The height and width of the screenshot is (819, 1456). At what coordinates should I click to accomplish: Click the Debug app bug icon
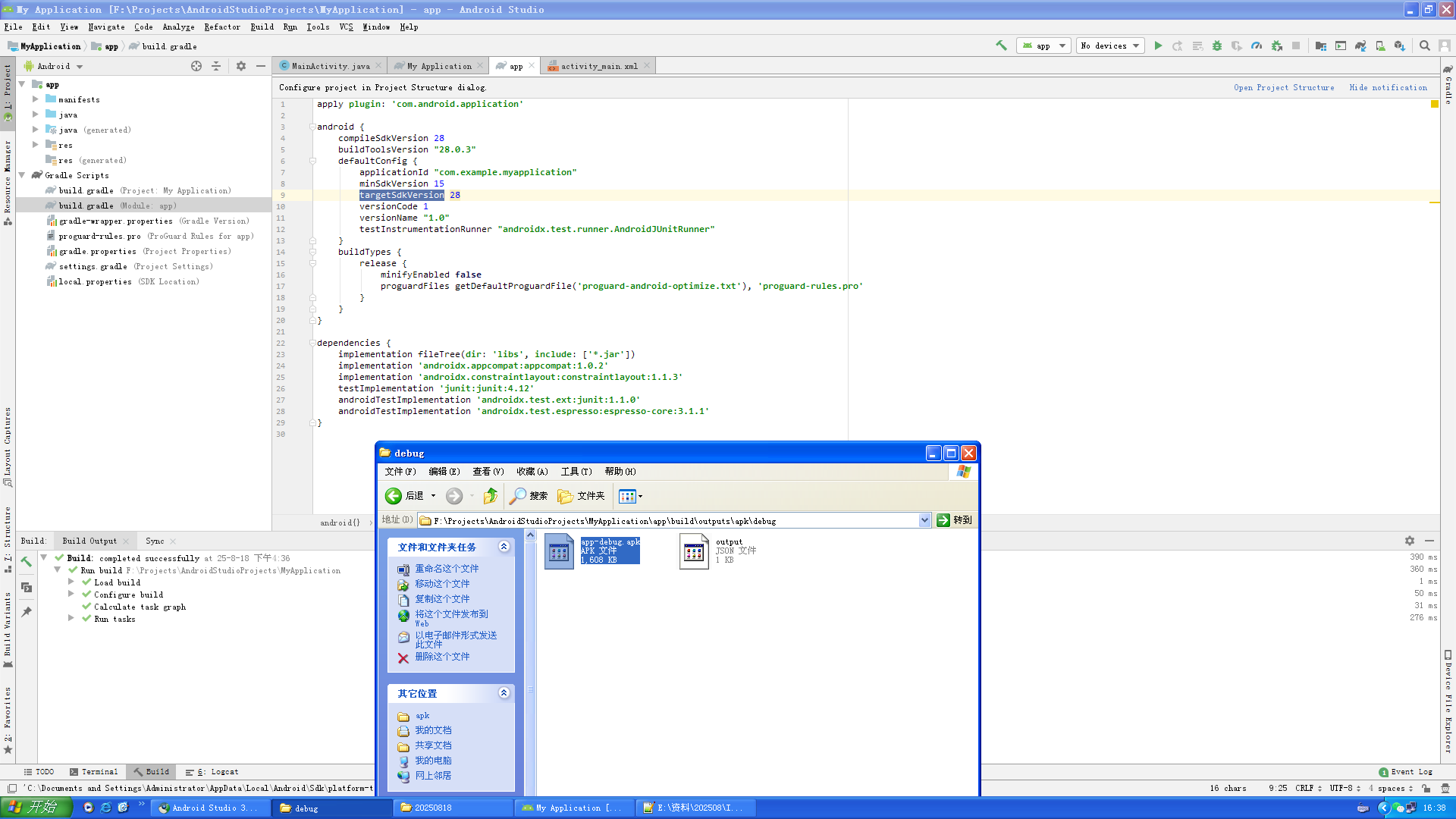1217,45
